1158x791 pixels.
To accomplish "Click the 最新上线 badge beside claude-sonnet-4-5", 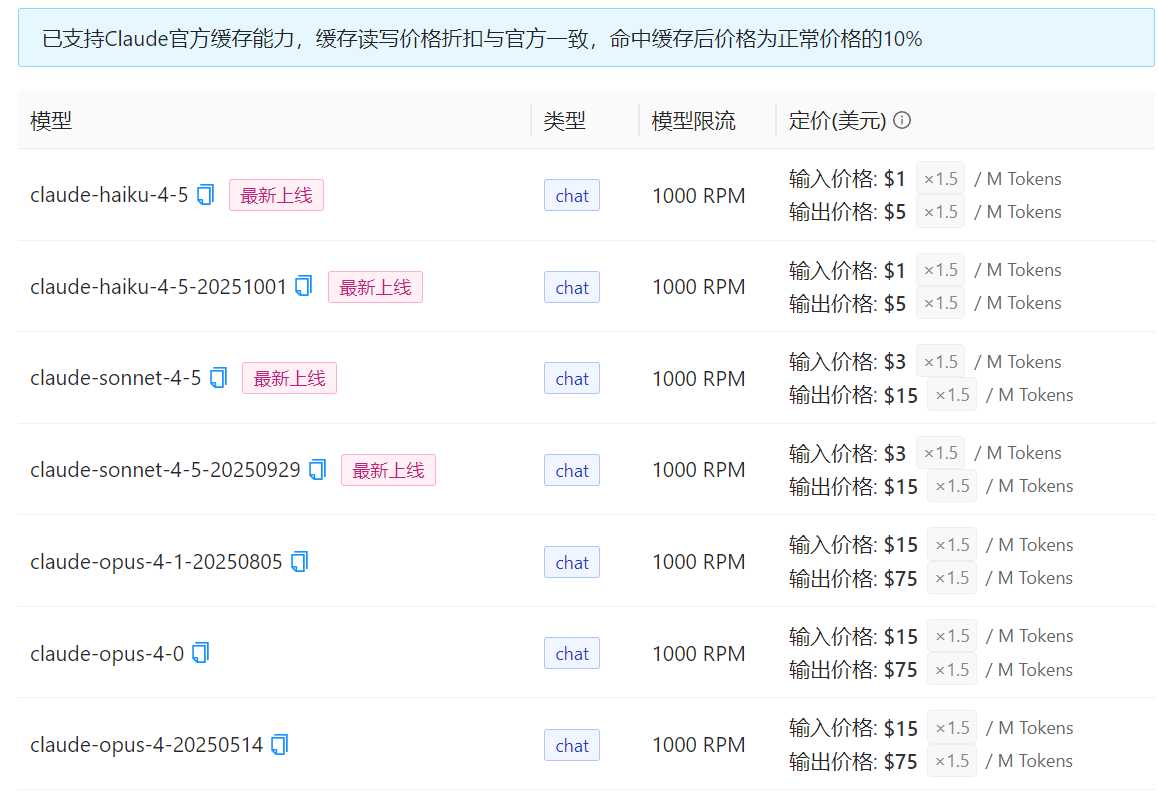I will [289, 378].
